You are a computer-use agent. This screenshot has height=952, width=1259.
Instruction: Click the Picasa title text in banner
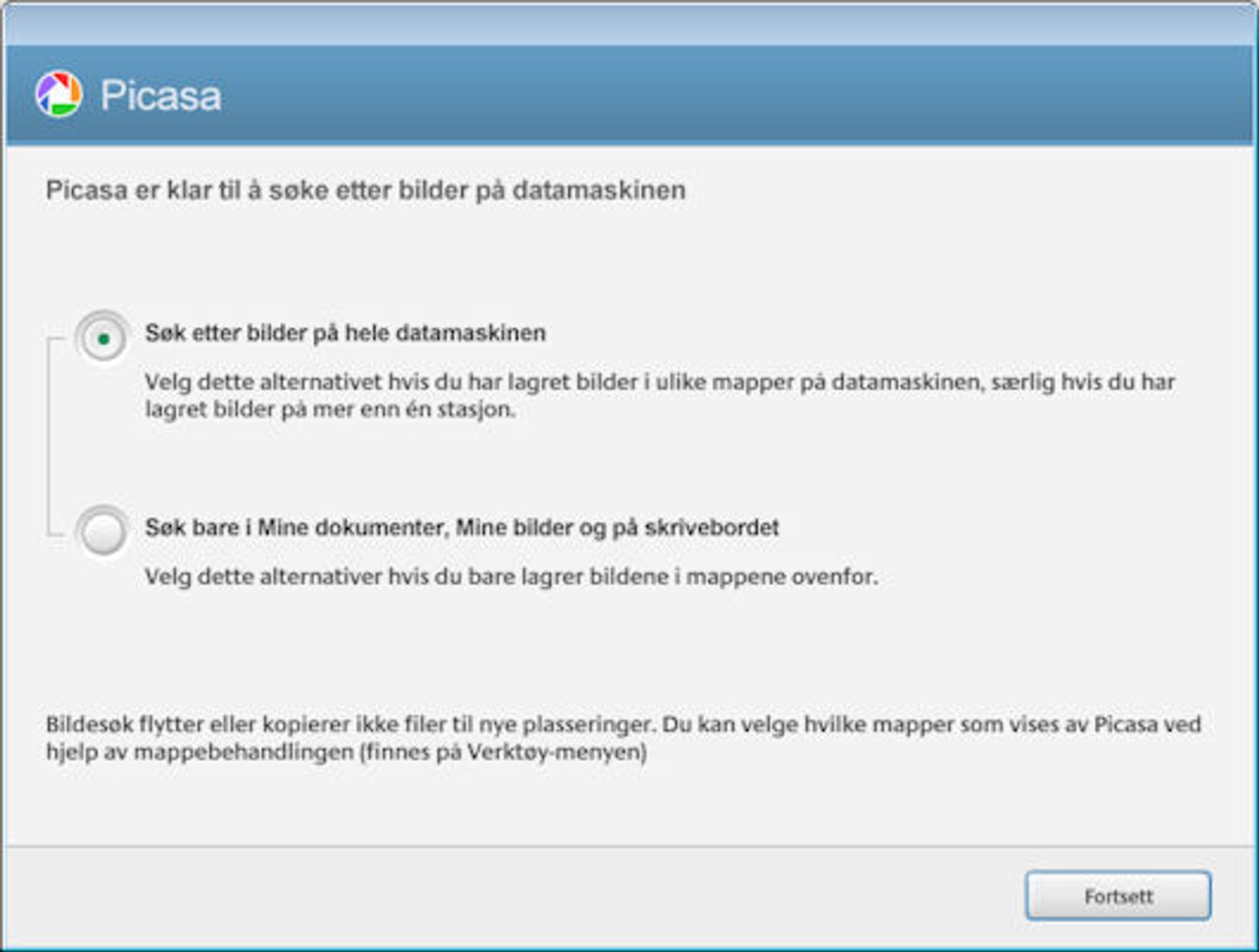pyautogui.click(x=161, y=96)
